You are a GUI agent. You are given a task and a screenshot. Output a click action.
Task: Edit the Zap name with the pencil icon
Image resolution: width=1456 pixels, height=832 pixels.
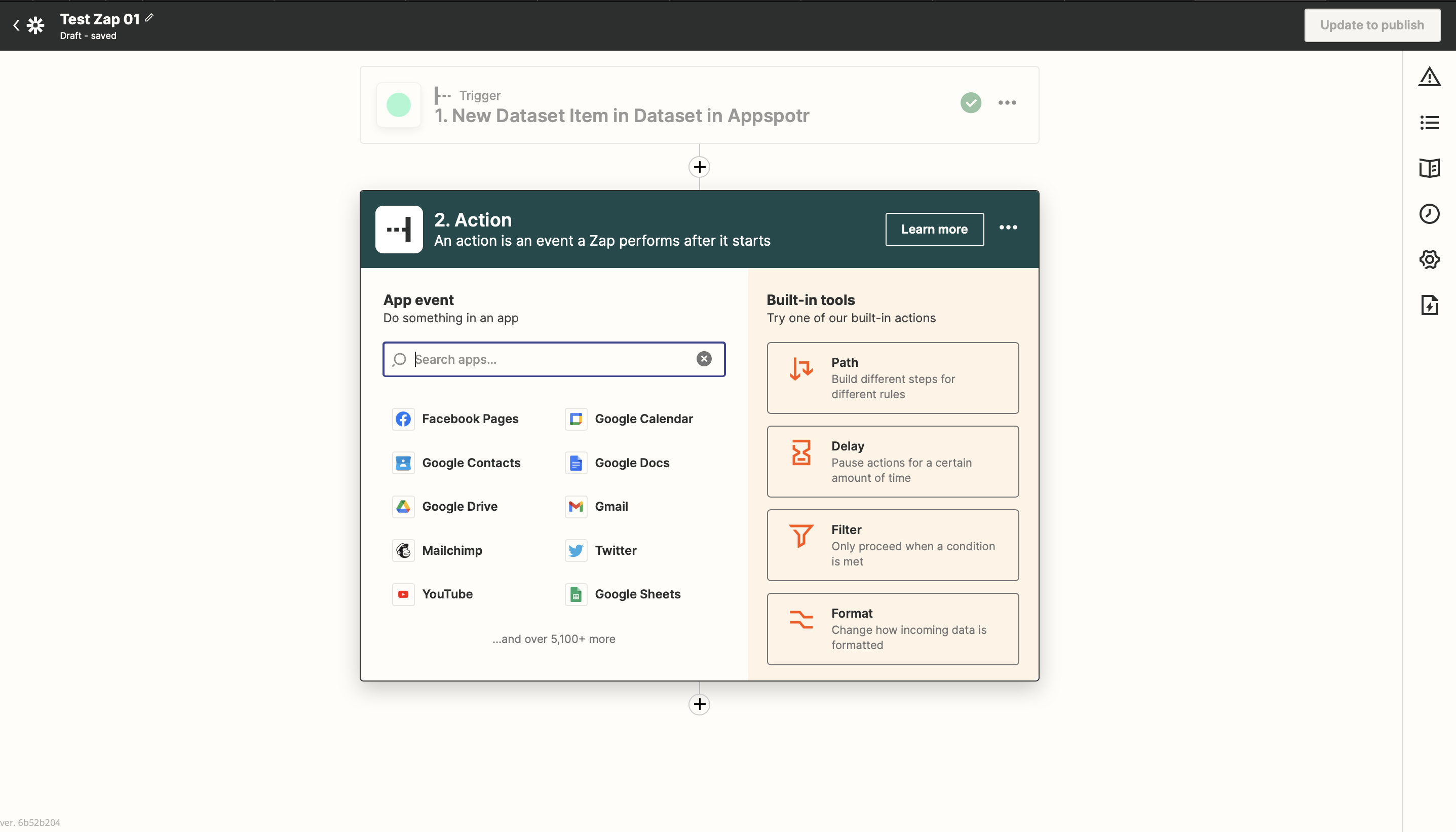tap(149, 18)
